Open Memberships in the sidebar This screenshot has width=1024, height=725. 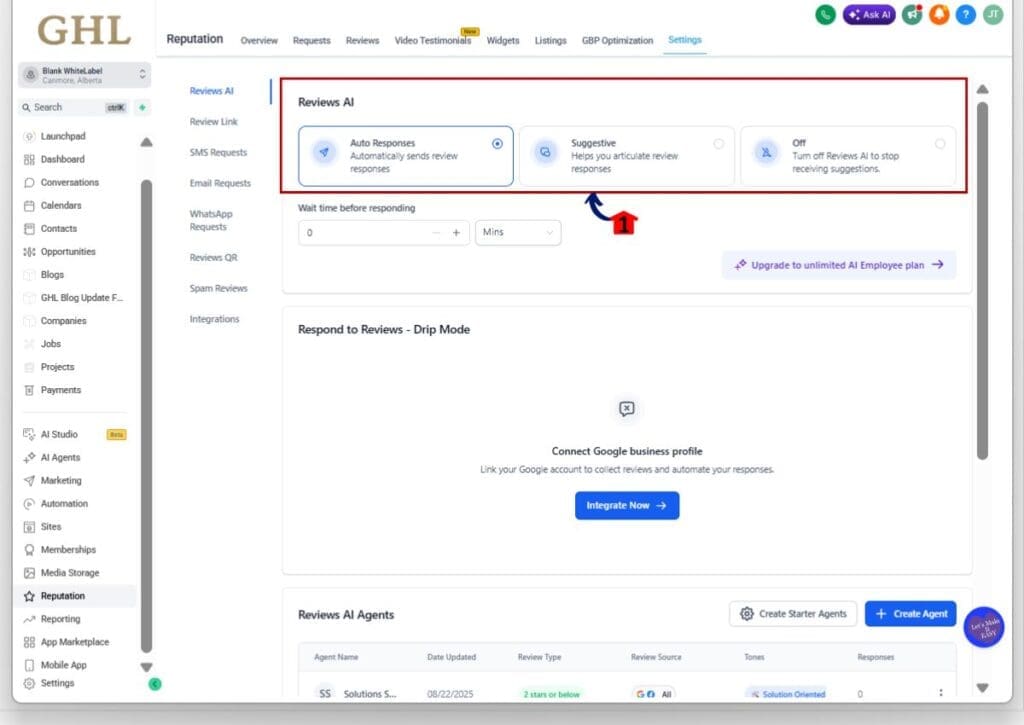pyautogui.click(x=68, y=549)
